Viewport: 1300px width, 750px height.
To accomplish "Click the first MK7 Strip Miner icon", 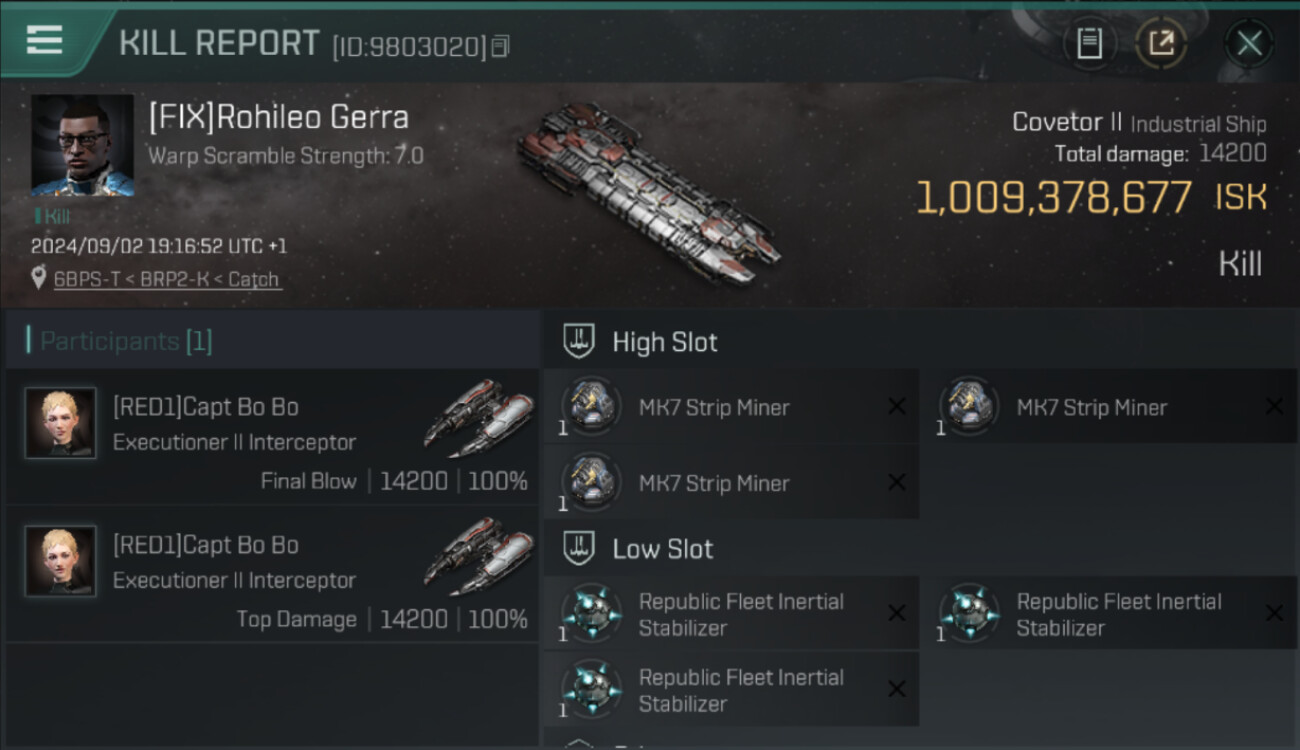I will pyautogui.click(x=591, y=405).
